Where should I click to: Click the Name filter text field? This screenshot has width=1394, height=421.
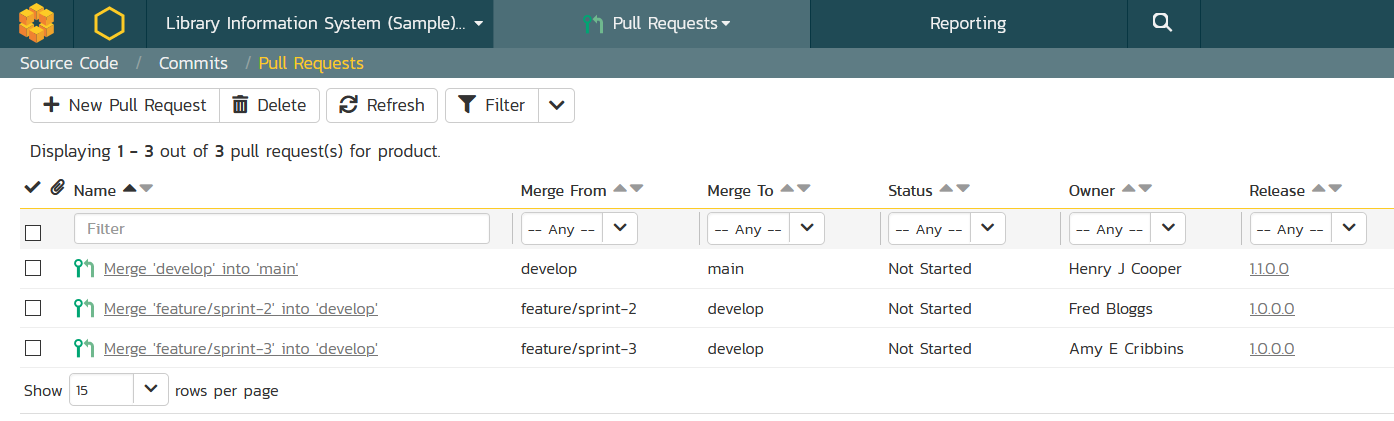coord(281,229)
